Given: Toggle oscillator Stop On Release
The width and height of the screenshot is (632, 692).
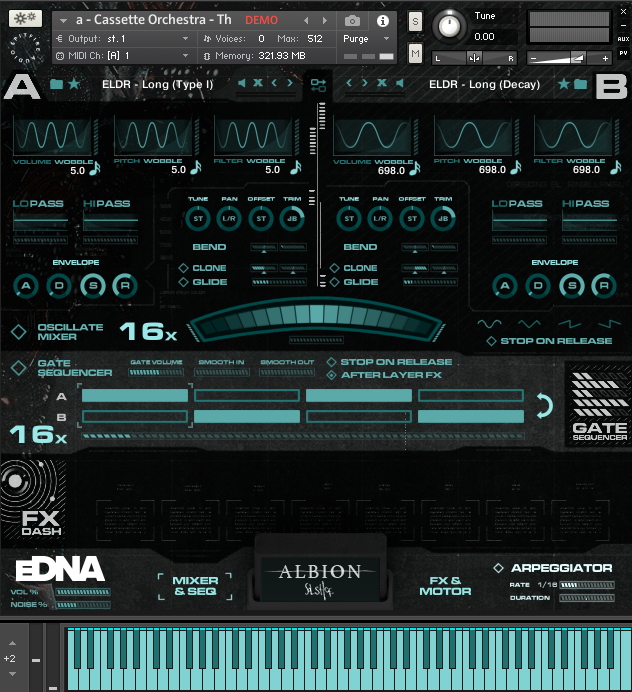Looking at the screenshot, I should click(x=491, y=341).
